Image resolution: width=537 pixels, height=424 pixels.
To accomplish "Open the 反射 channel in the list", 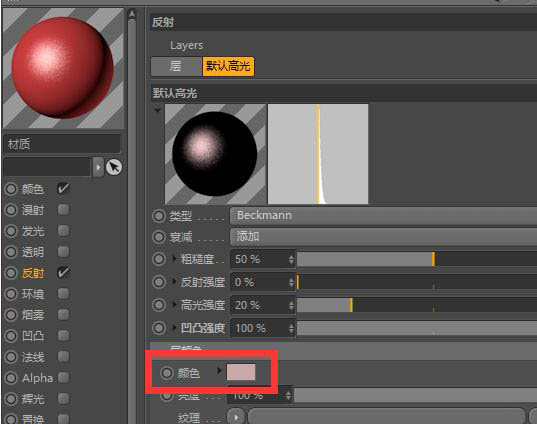I will 33,273.
